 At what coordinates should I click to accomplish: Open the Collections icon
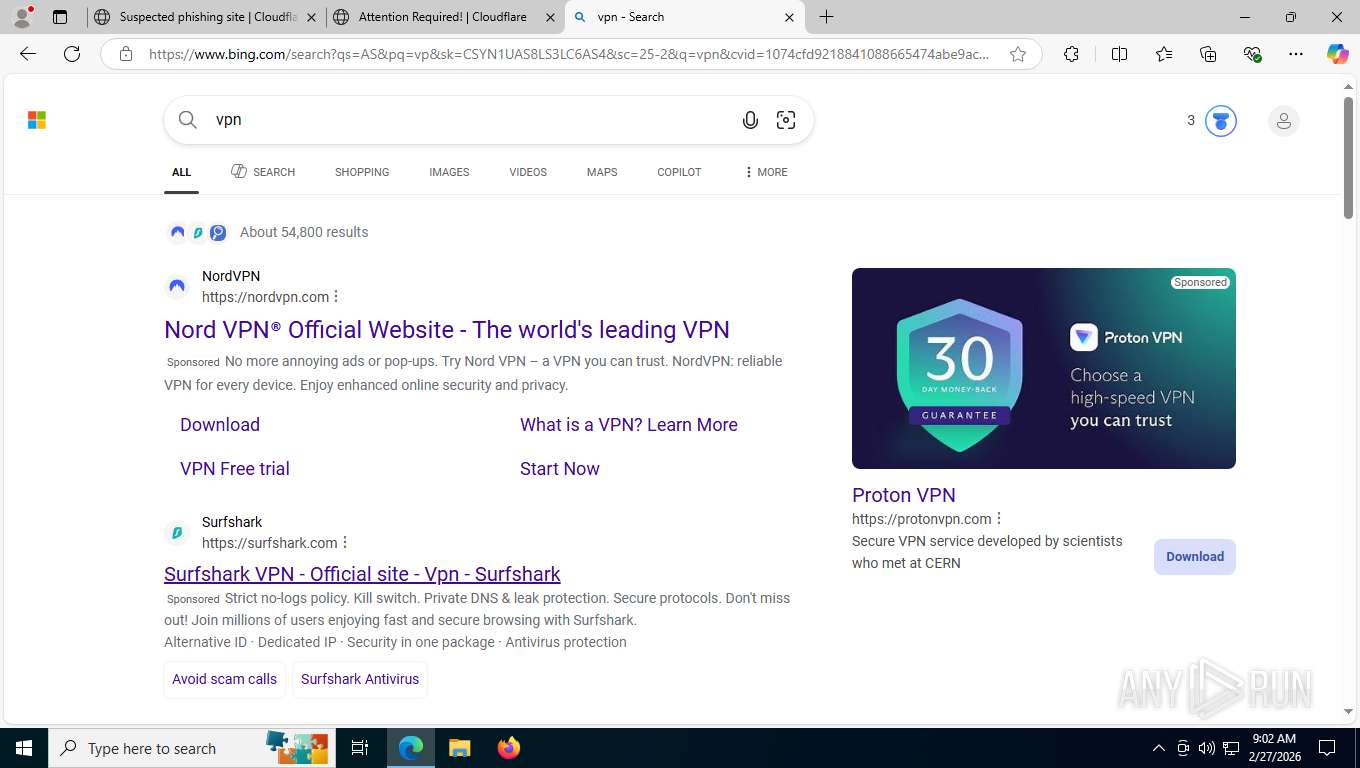point(1208,54)
